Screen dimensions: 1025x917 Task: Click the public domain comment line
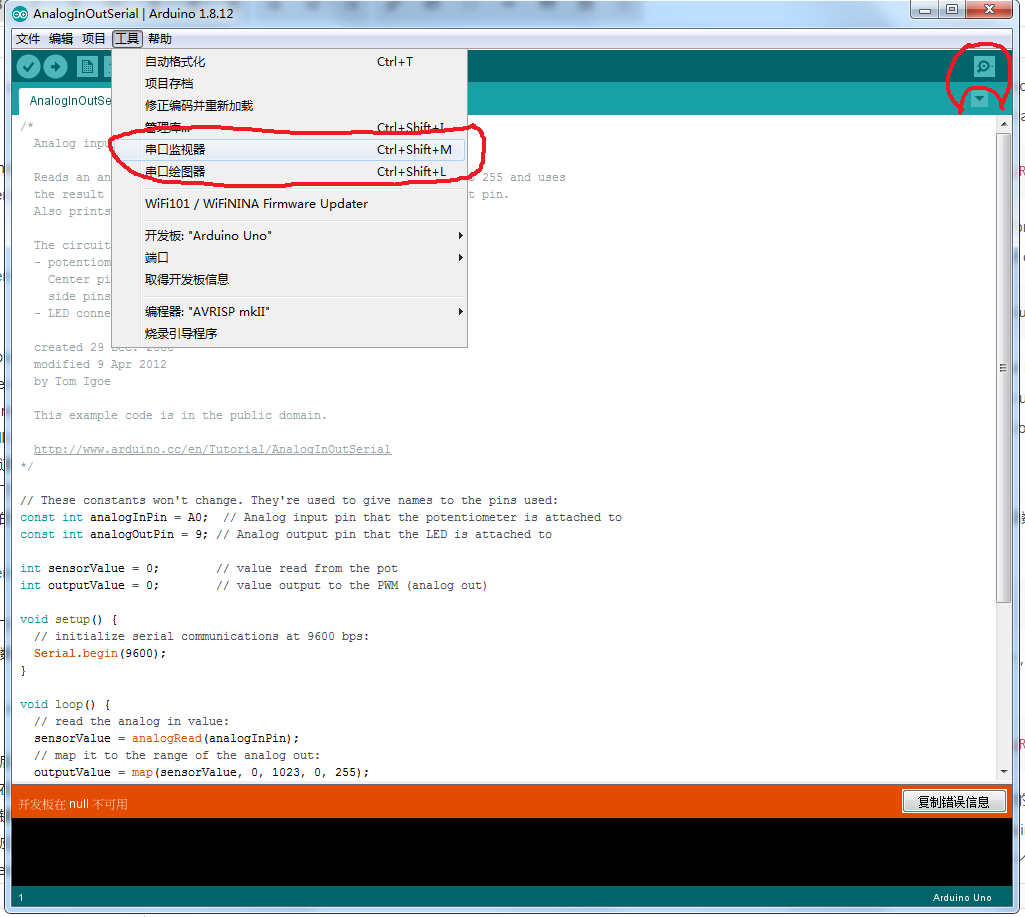coord(180,415)
